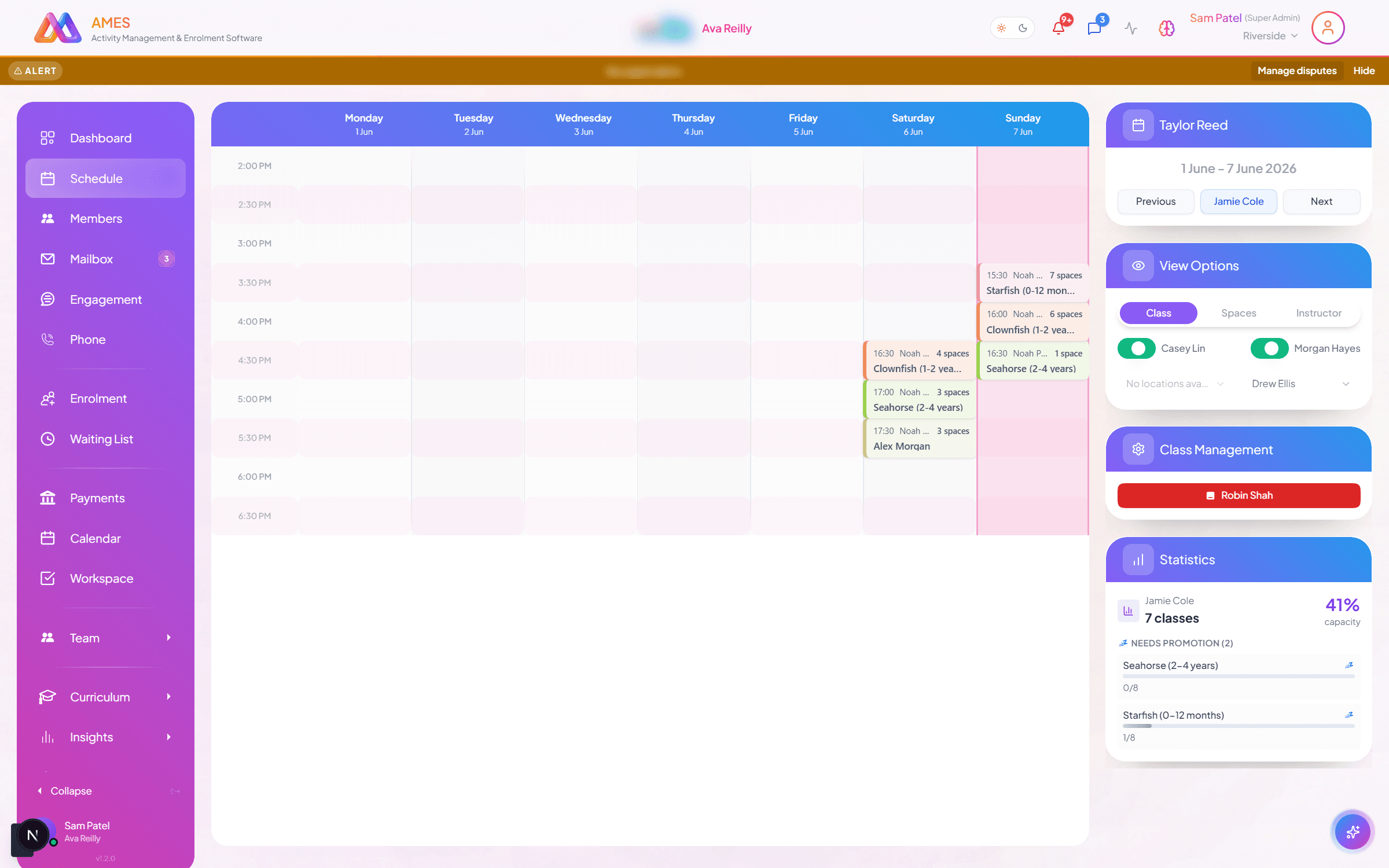Open Members in the sidebar
The height and width of the screenshot is (868, 1389).
[x=105, y=219]
